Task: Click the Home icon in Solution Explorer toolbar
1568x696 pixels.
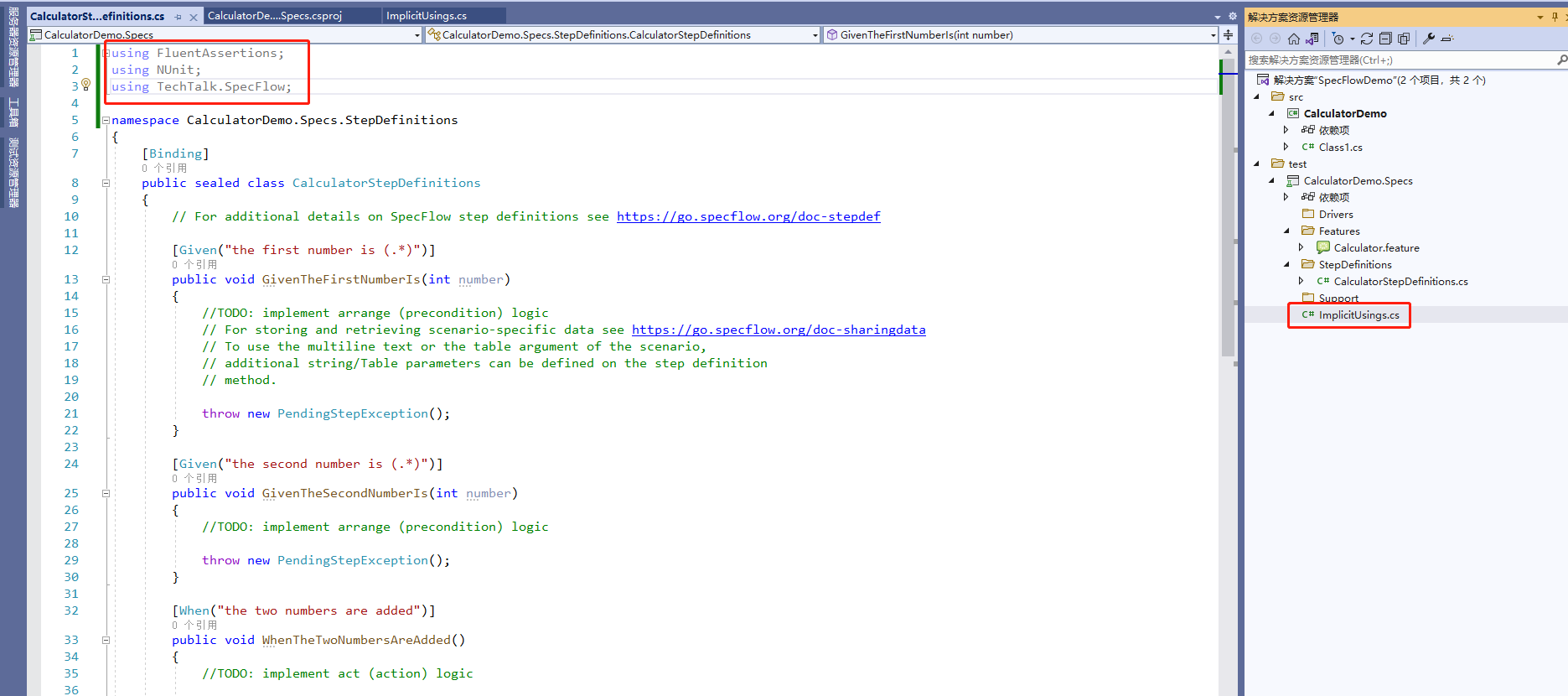Action: click(x=1294, y=39)
